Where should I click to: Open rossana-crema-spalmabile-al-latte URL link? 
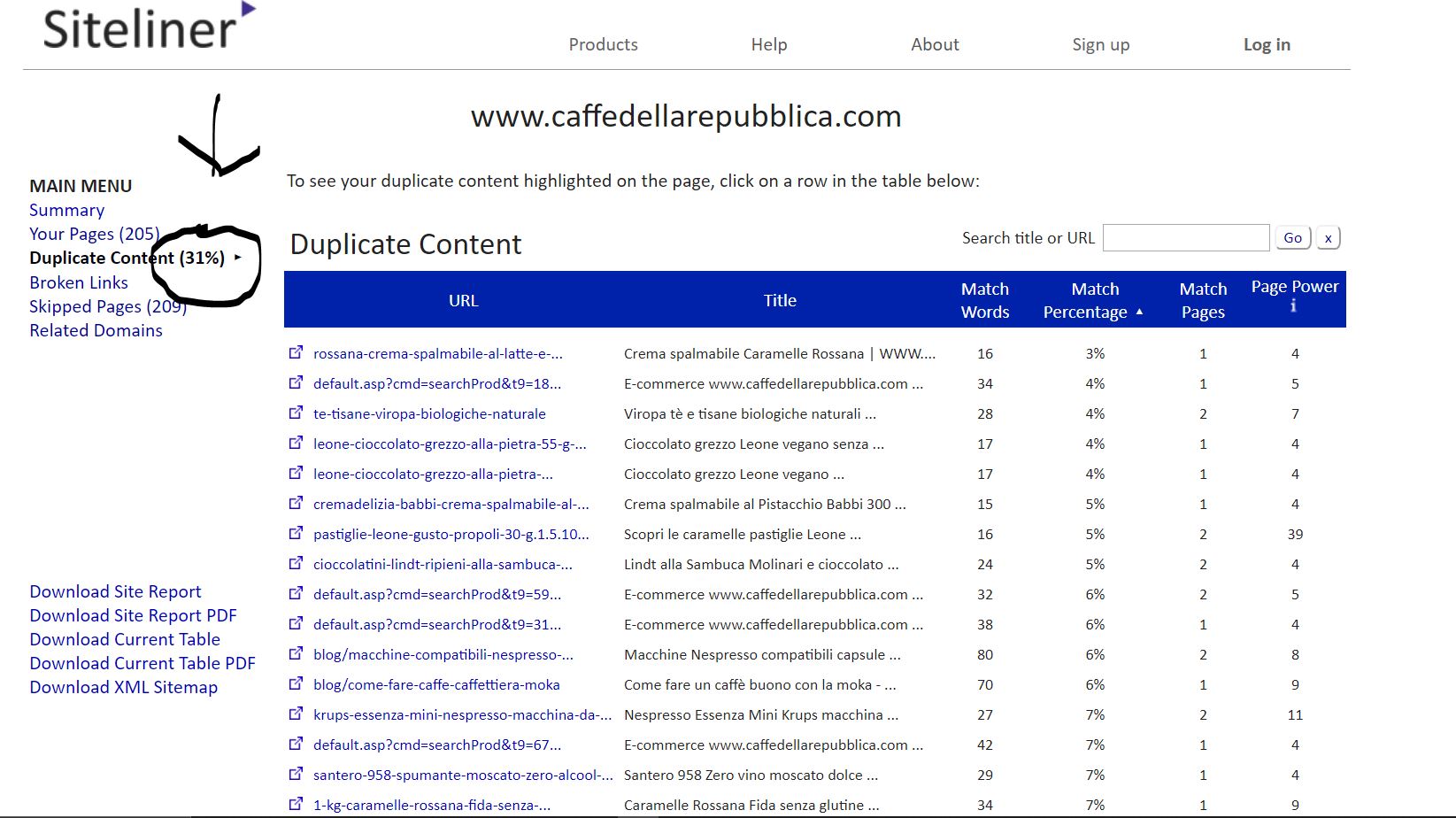437,353
